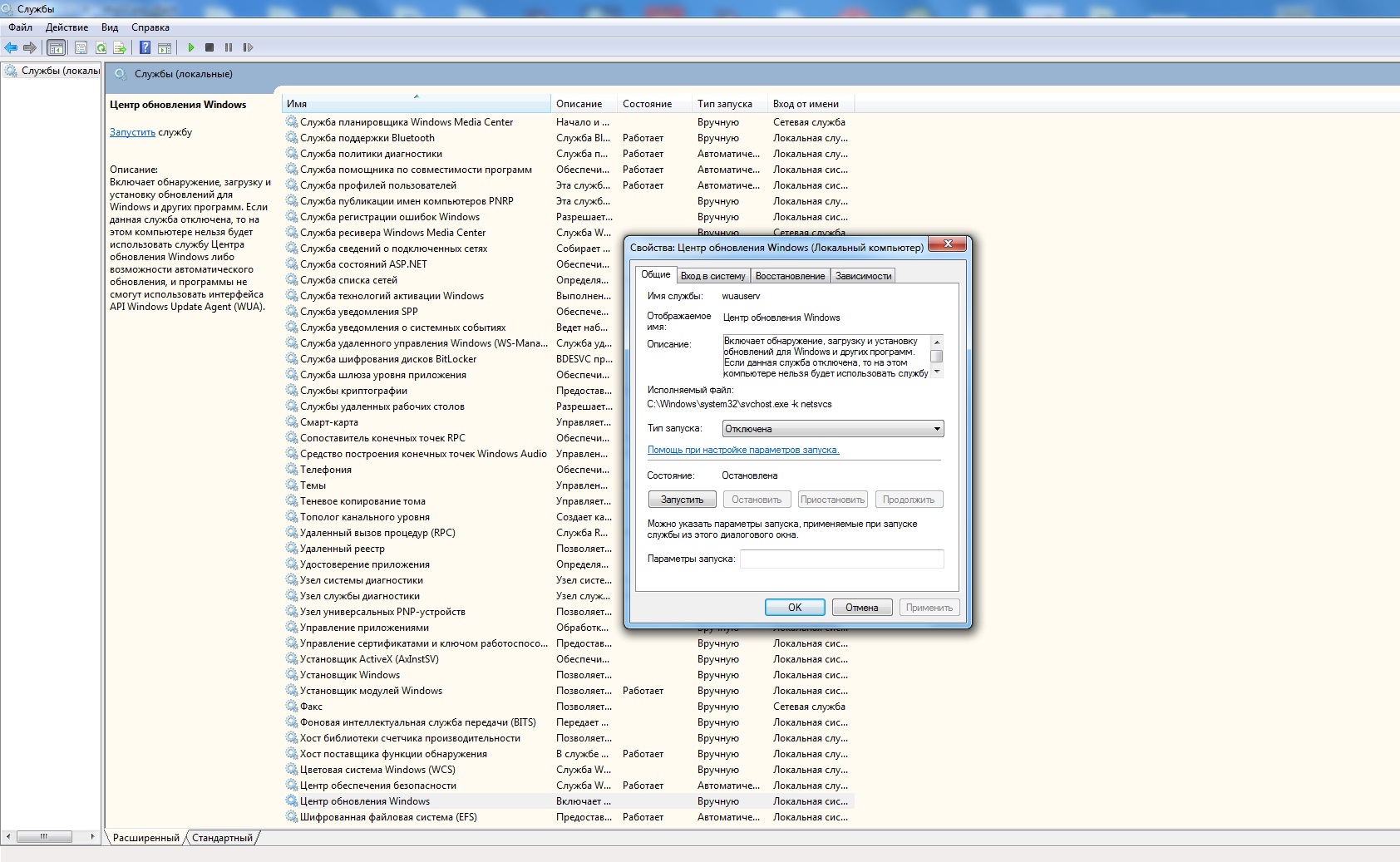Viewport: 1400px width, 862px height.
Task: Sort by the Описание column header
Action: point(584,104)
